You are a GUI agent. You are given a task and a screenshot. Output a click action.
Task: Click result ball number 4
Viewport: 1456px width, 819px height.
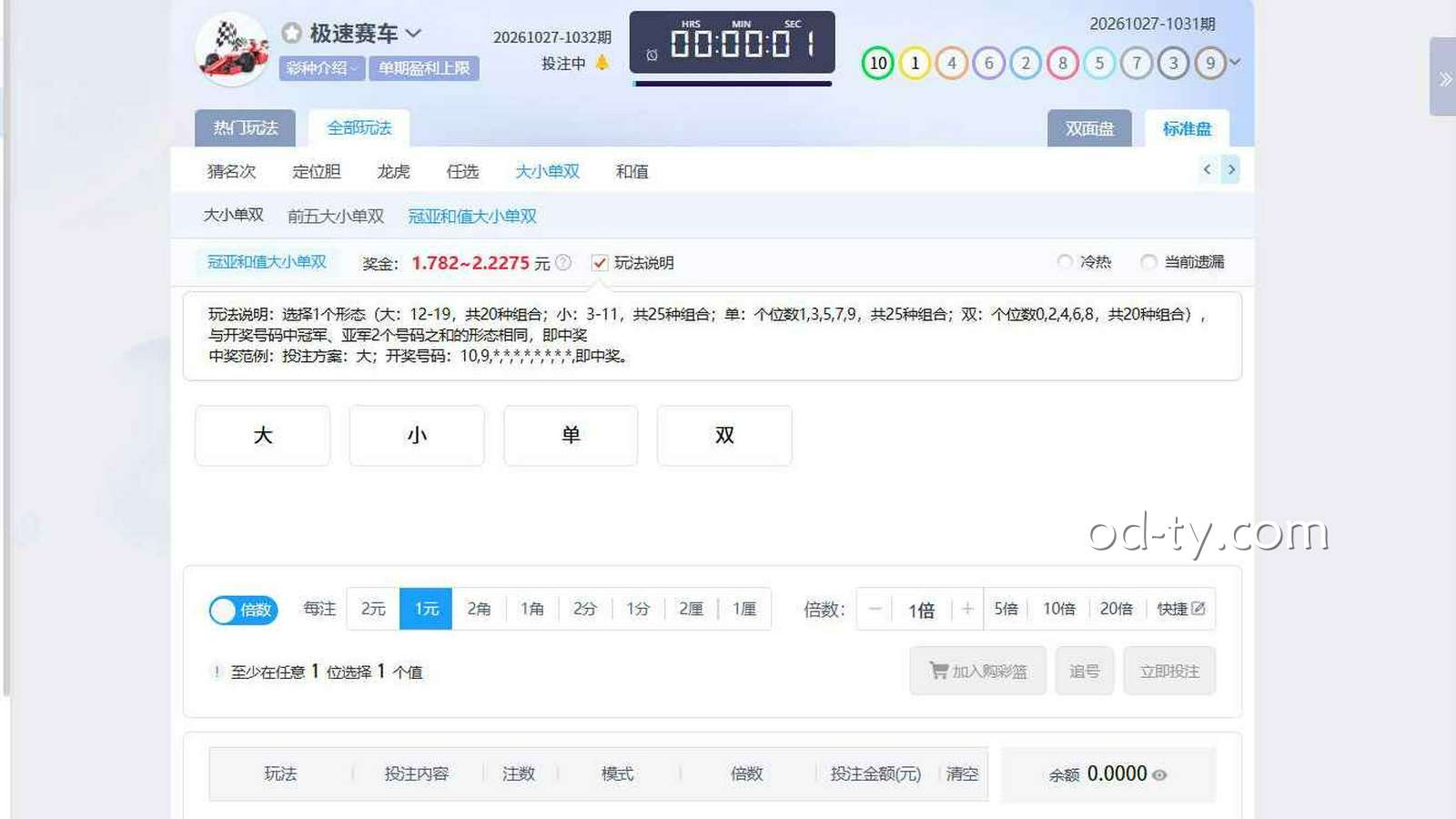pos(952,63)
